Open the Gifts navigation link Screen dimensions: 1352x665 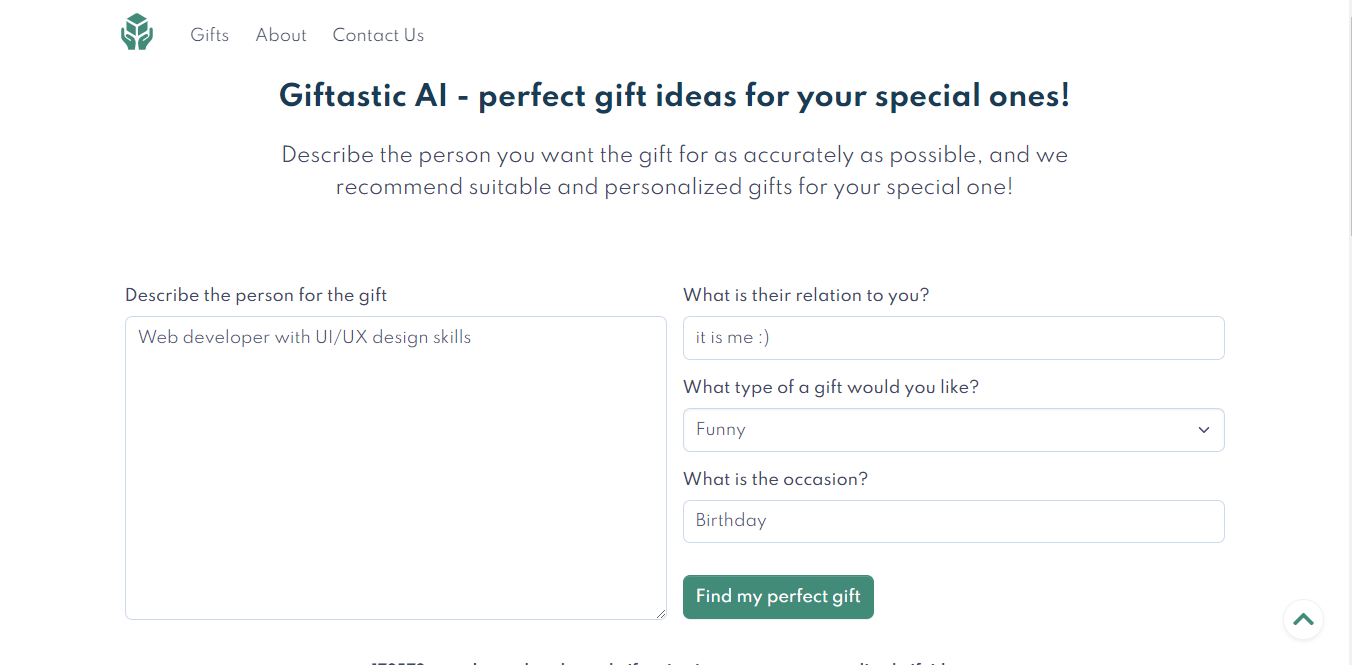(210, 35)
